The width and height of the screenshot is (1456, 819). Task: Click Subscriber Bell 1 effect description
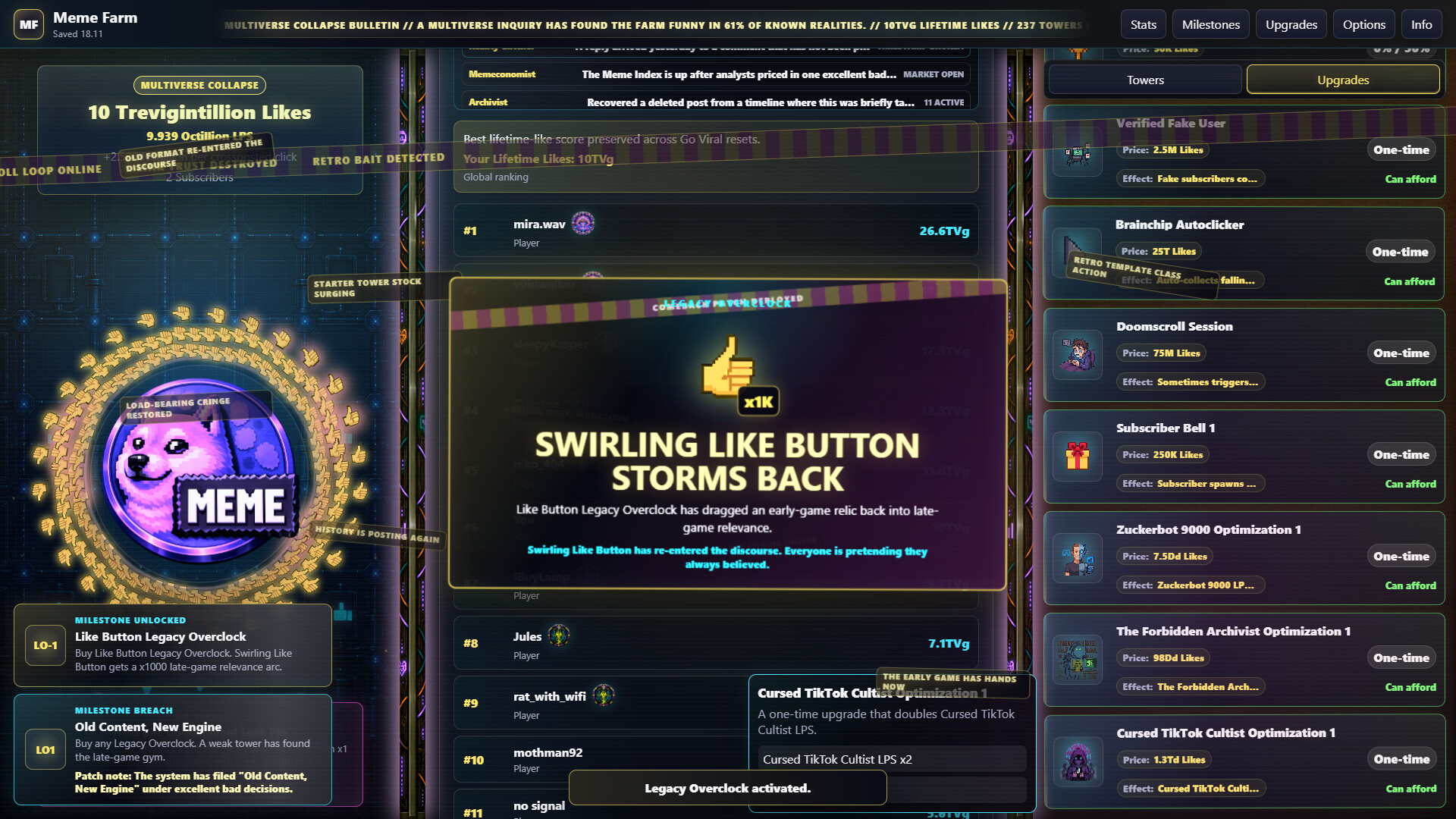(1190, 483)
